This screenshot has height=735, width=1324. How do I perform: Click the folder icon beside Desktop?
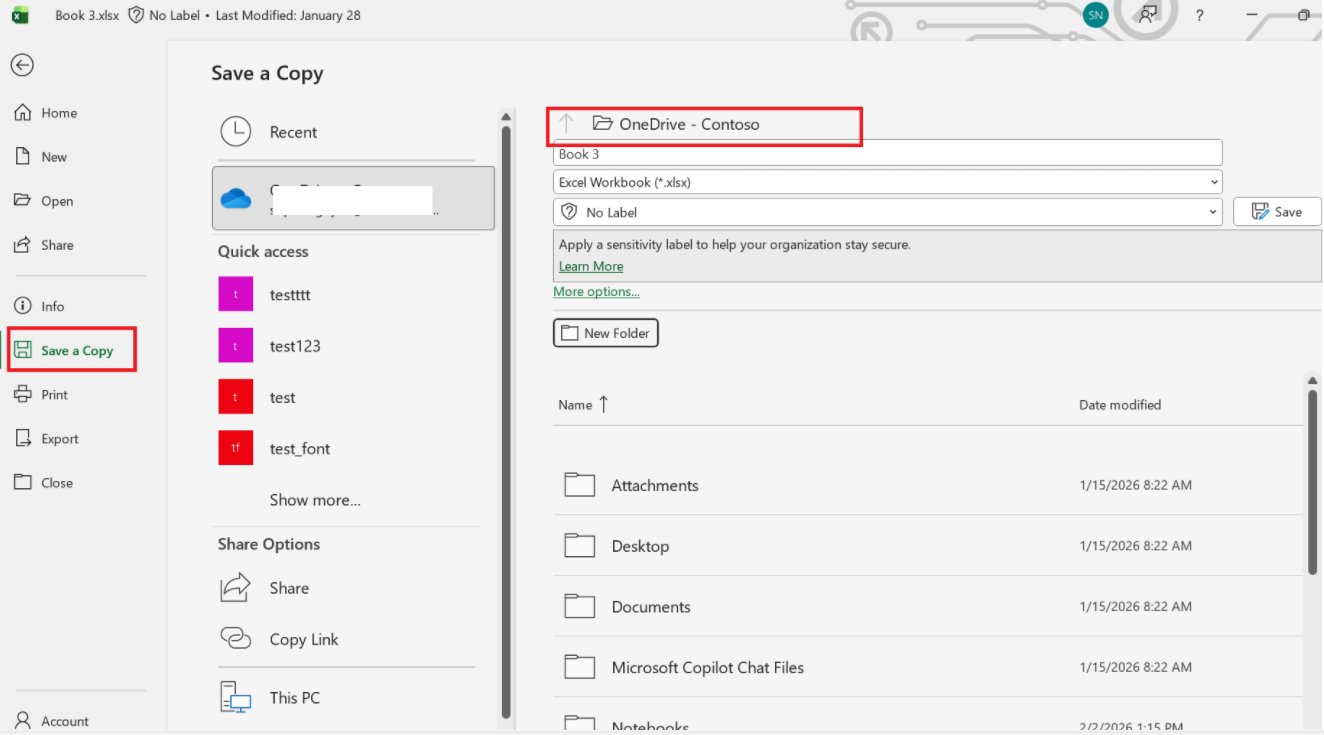click(579, 546)
